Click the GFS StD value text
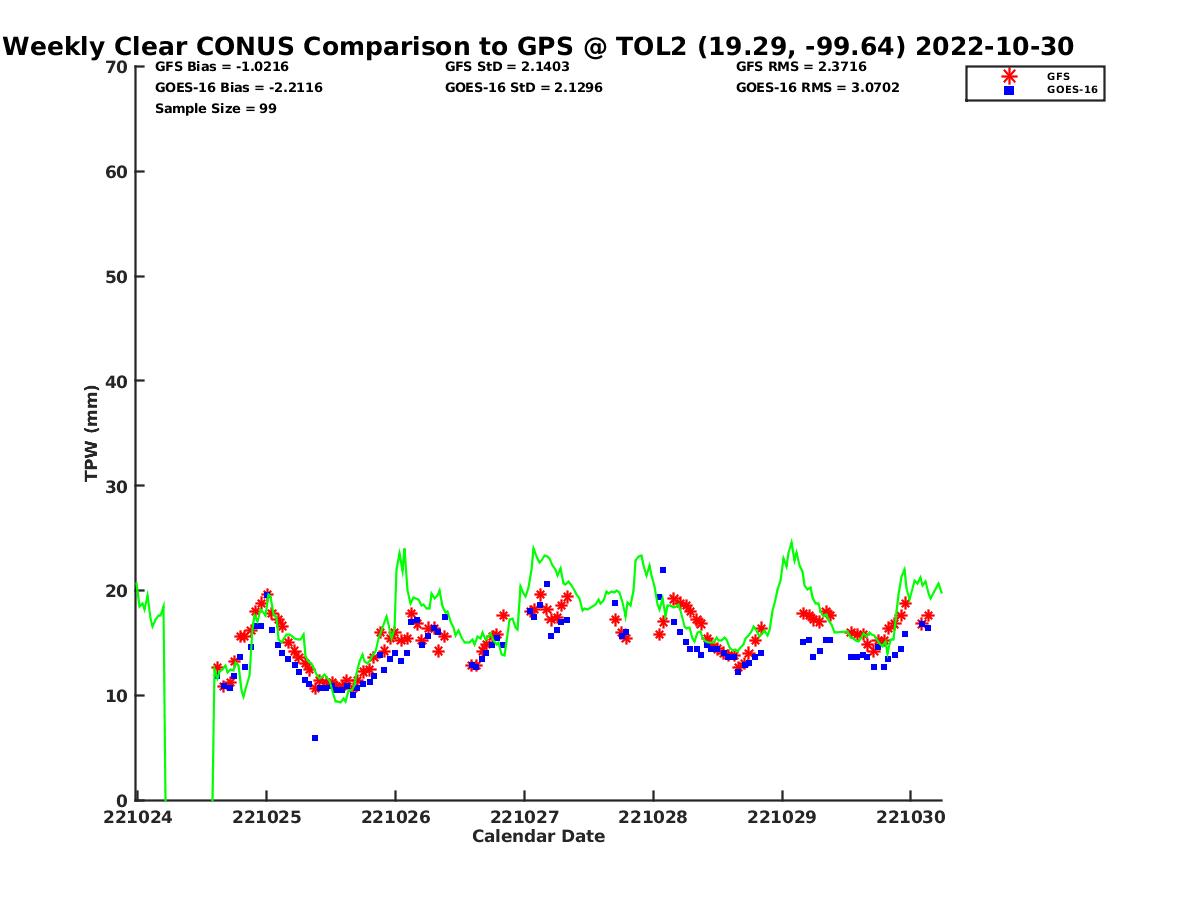1200x900 pixels. (x=509, y=67)
